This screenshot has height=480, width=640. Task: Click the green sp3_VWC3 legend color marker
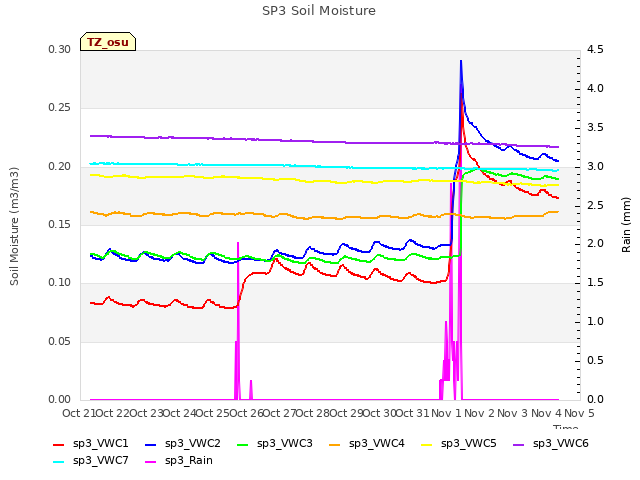[x=243, y=445]
